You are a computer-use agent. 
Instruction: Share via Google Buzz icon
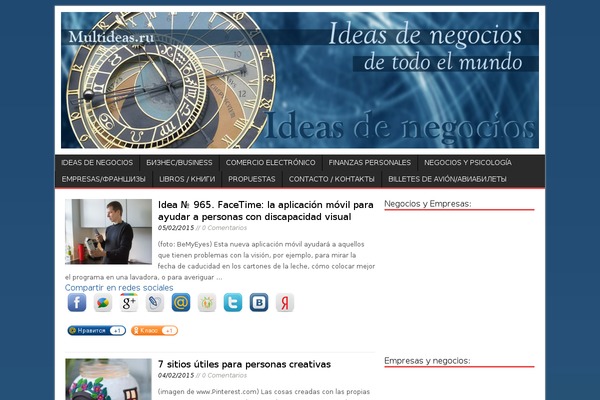click(x=103, y=302)
